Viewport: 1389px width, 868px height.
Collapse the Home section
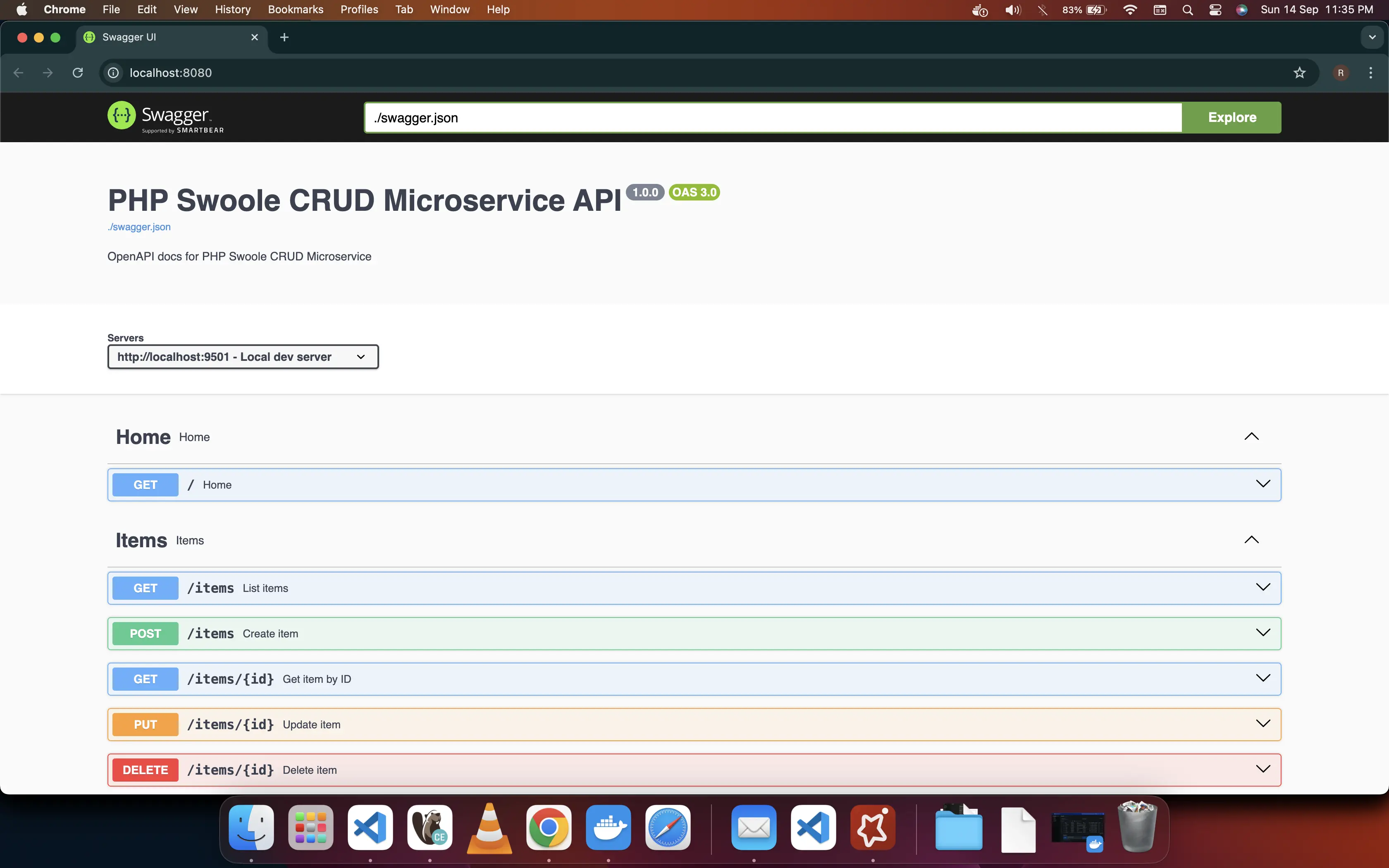[x=1251, y=437]
